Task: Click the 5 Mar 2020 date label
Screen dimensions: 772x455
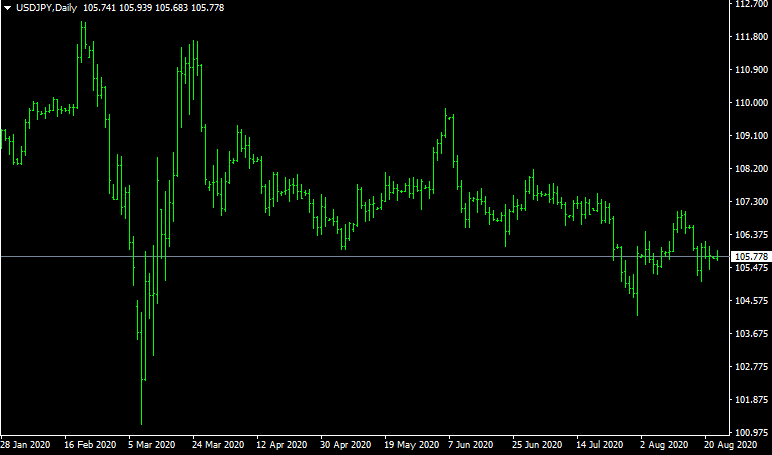Action: (152, 445)
